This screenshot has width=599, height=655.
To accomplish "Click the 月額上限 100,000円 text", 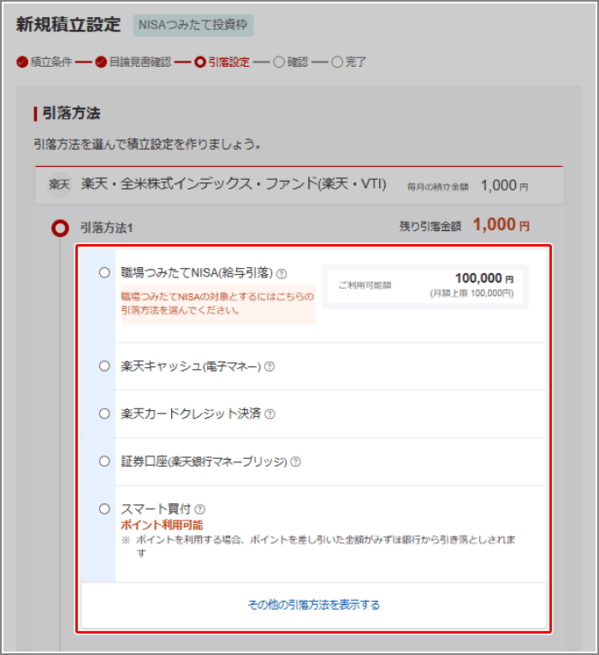I will (472, 293).
